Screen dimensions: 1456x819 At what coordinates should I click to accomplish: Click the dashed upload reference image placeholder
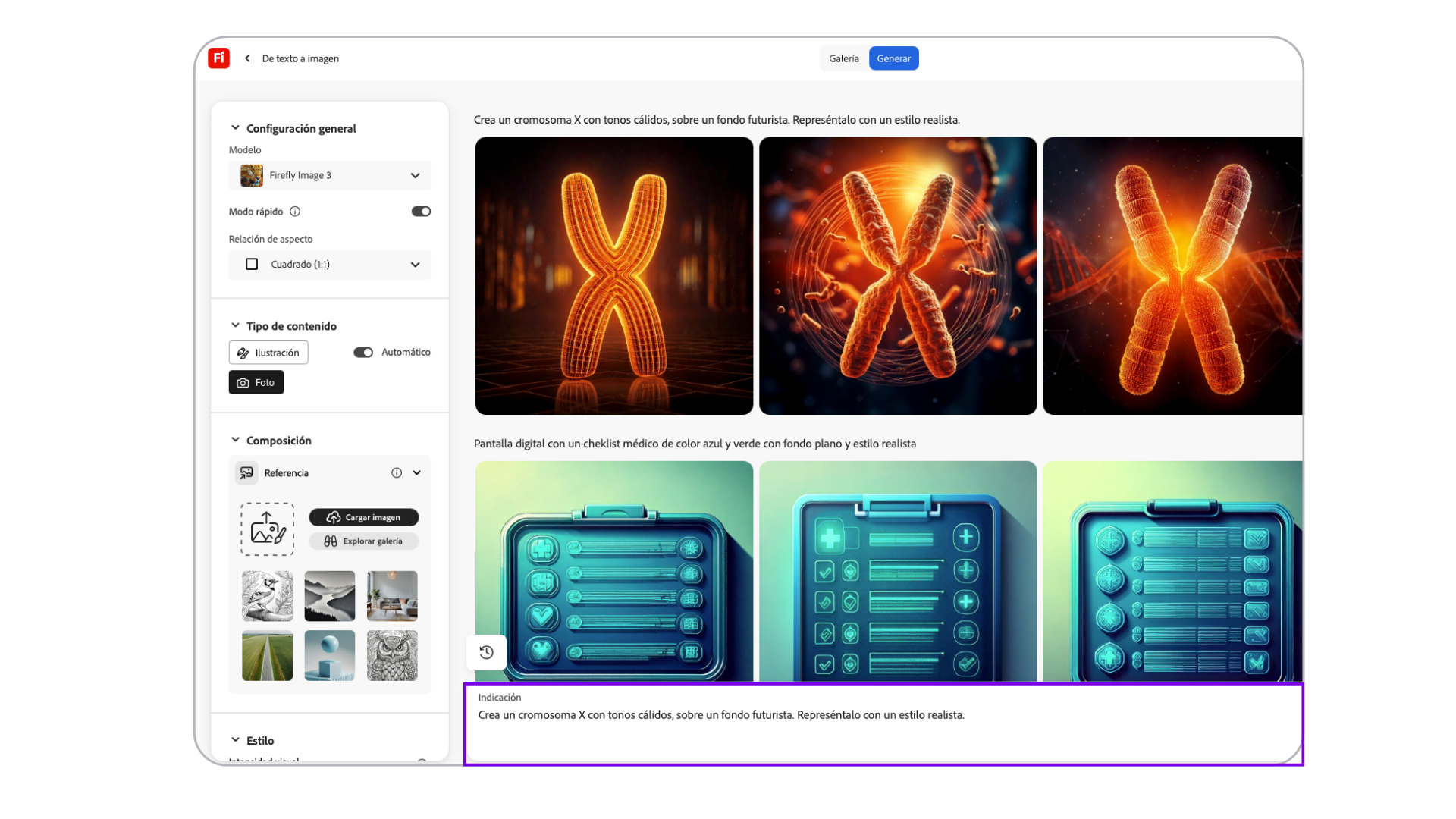pos(267,529)
